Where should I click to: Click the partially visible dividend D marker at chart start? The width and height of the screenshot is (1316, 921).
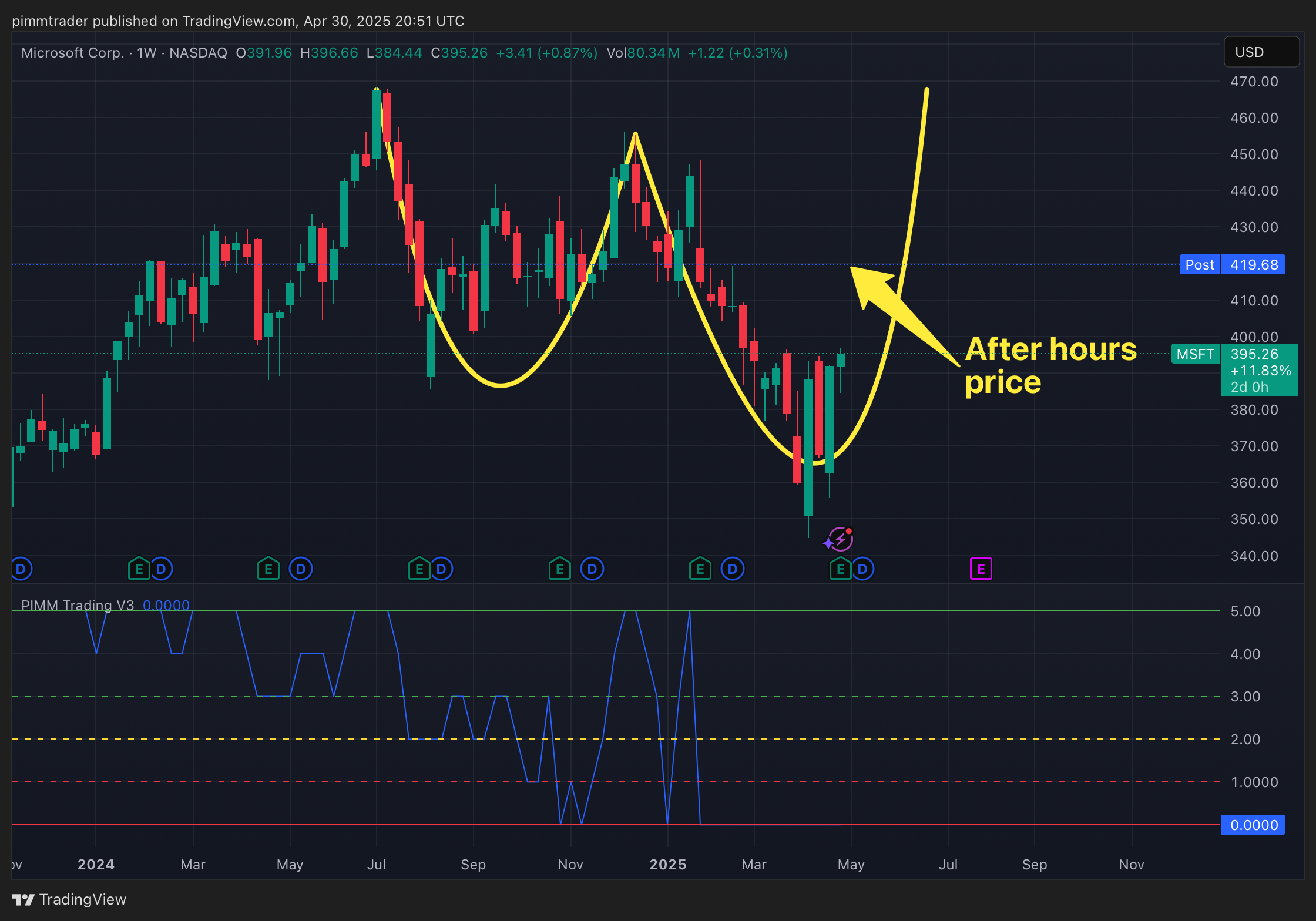pyautogui.click(x=21, y=569)
